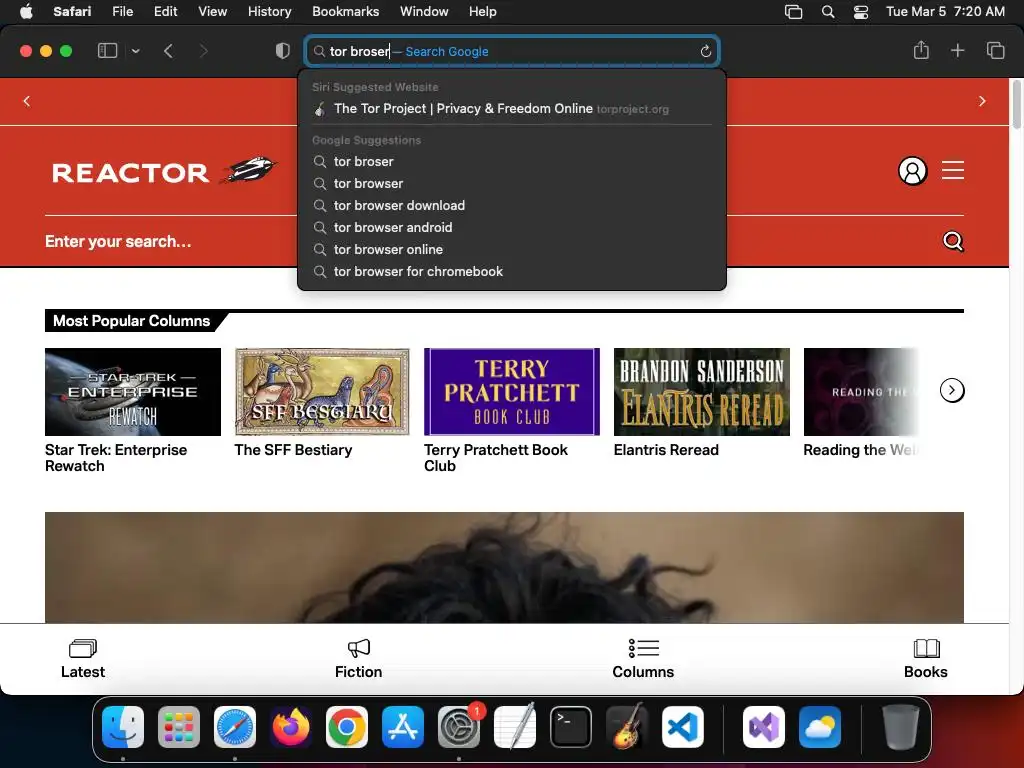Advance columns carousel with next arrow
Image resolution: width=1024 pixels, height=768 pixels.
point(952,391)
